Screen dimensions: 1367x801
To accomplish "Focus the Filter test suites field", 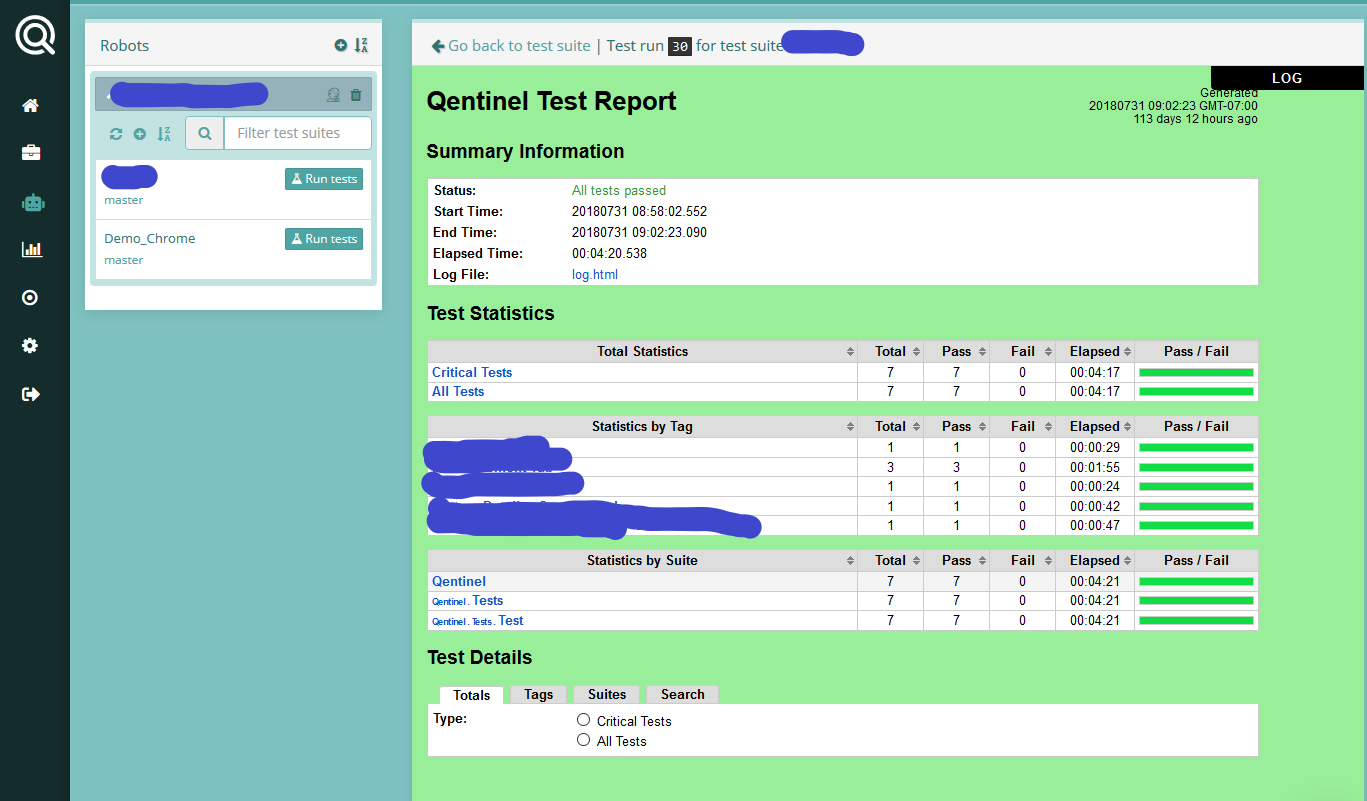I will point(297,133).
